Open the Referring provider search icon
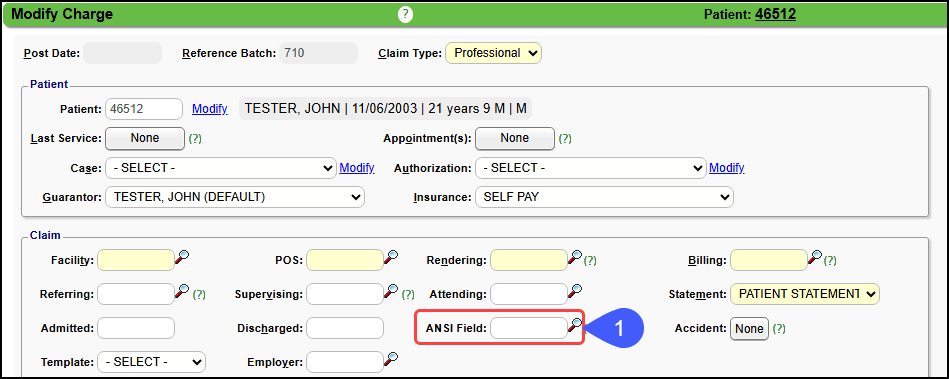This screenshot has height=379, width=949. click(182, 291)
